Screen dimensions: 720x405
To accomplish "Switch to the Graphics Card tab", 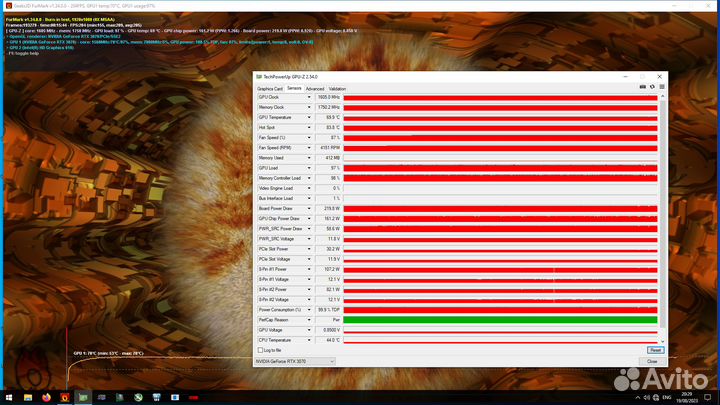I will pyautogui.click(x=270, y=89).
